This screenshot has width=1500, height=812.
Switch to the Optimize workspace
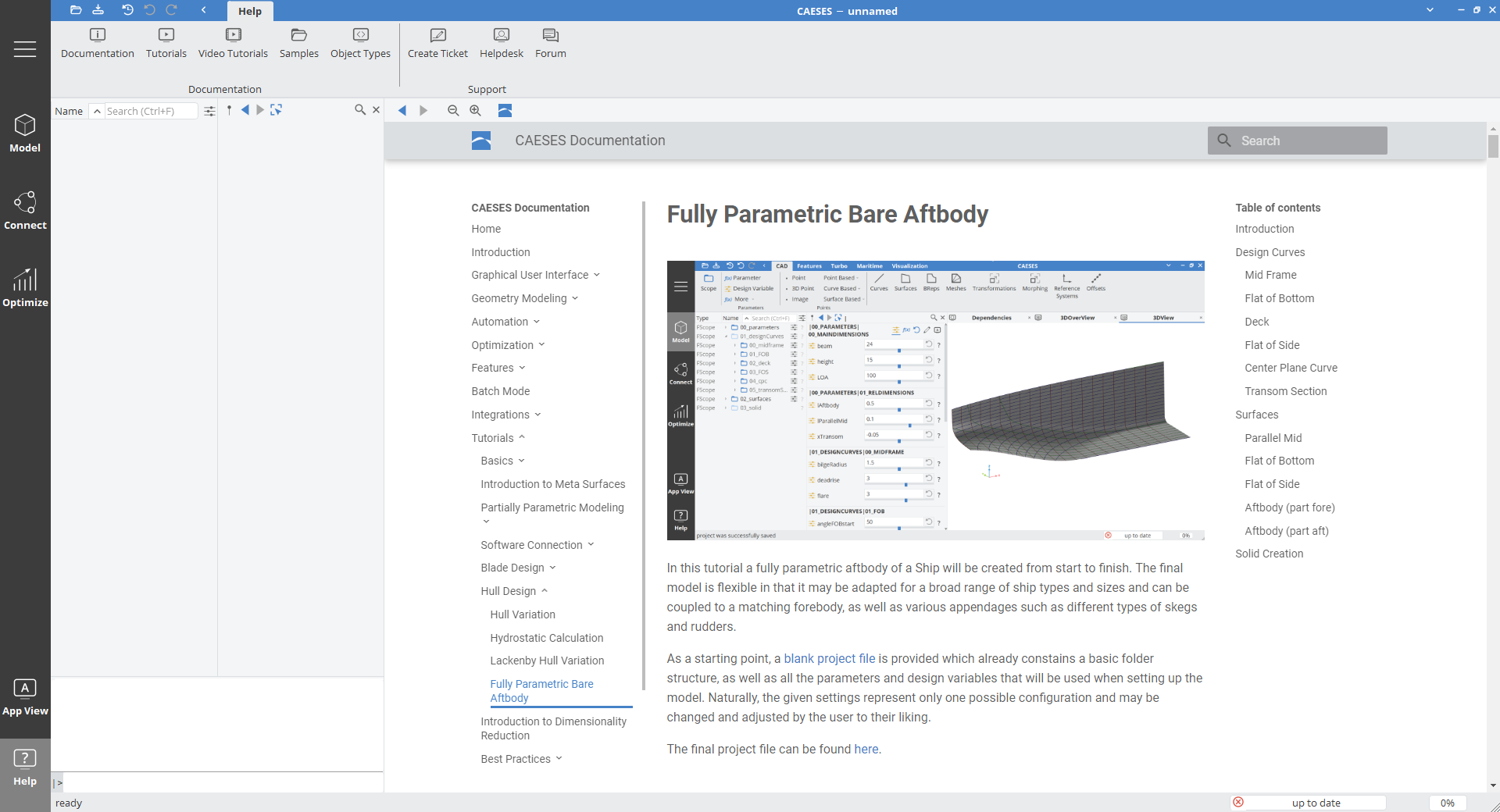coord(25,288)
